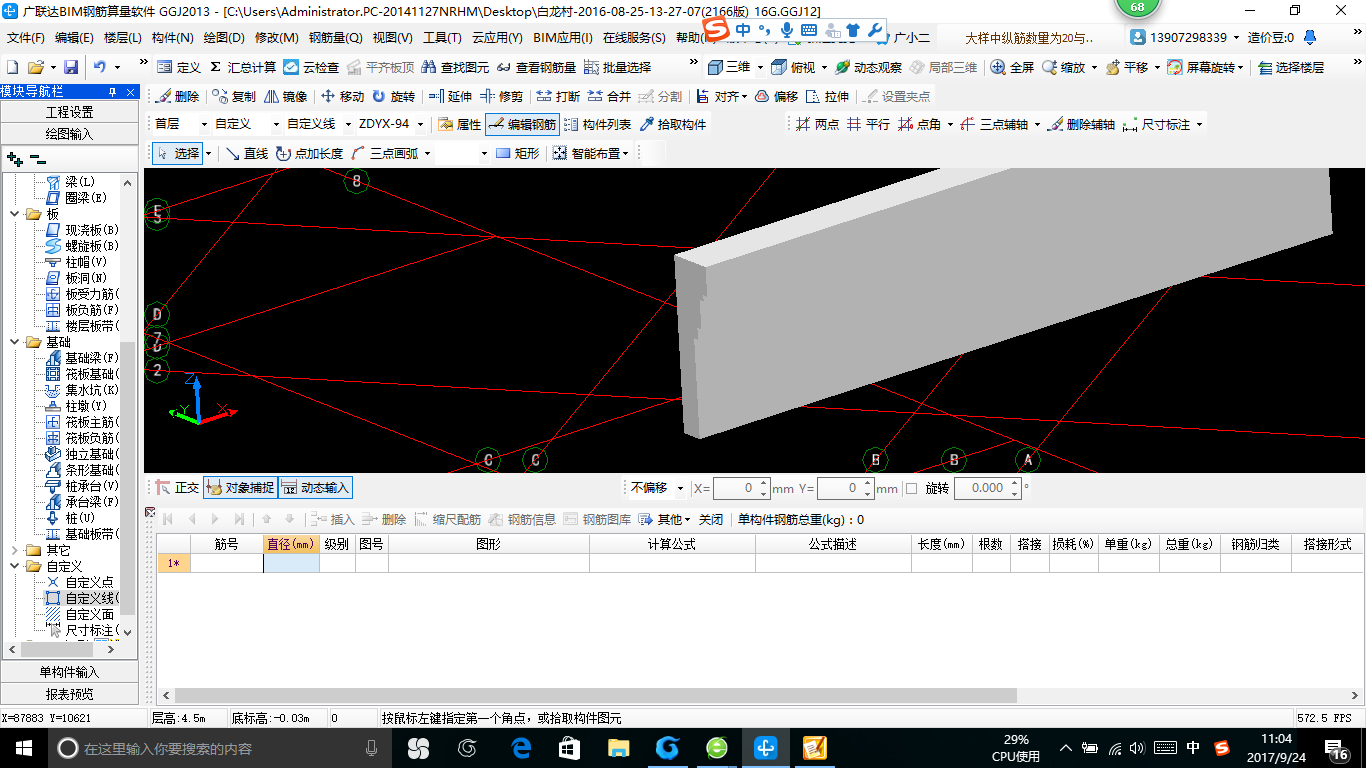Screen dimensions: 1366x768
Task: Select the 移动 move tool
Action: click(x=343, y=97)
